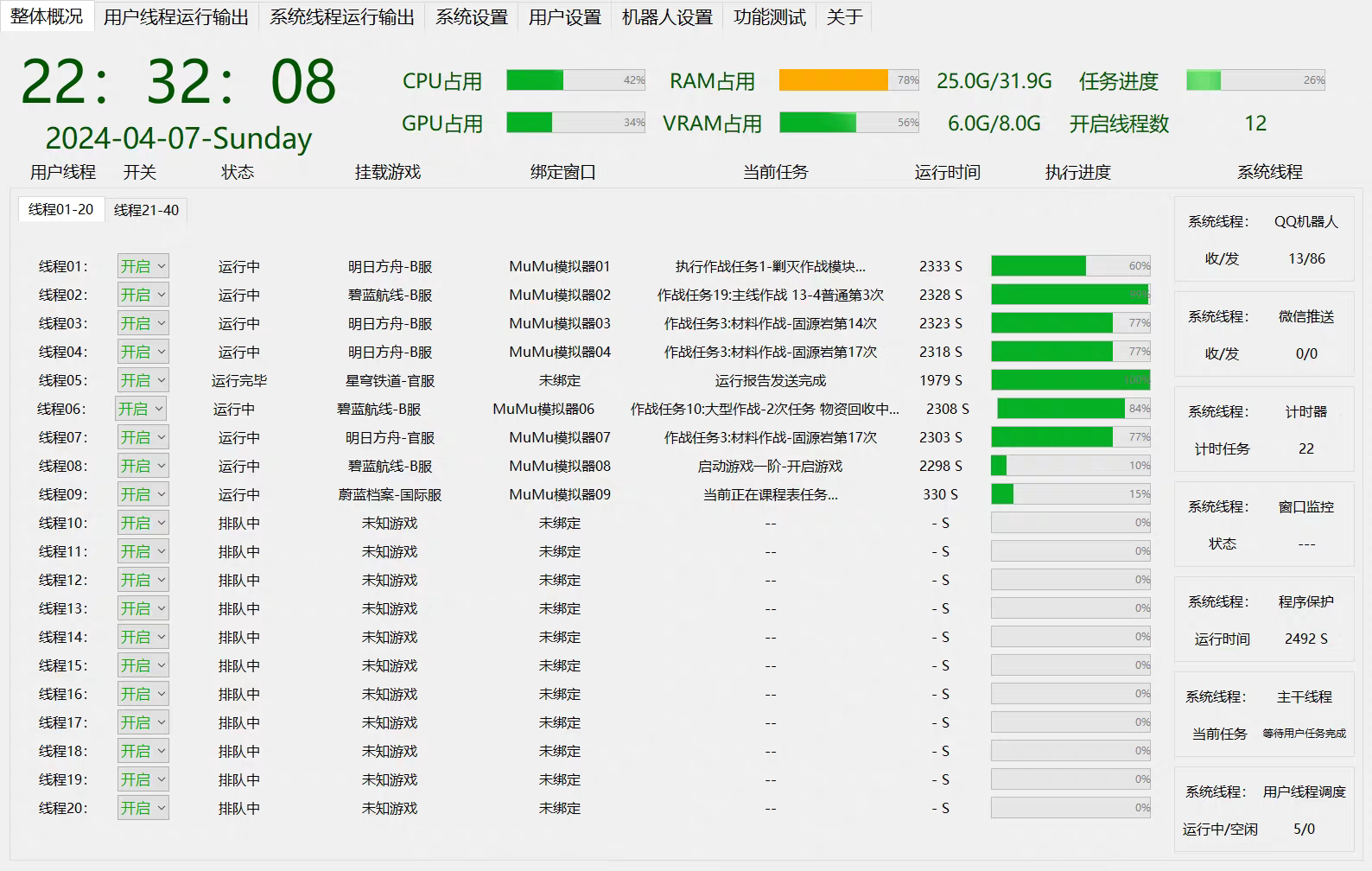1372x871 pixels.
Task: Click window name MuMu模拟器06
Action: (x=543, y=409)
